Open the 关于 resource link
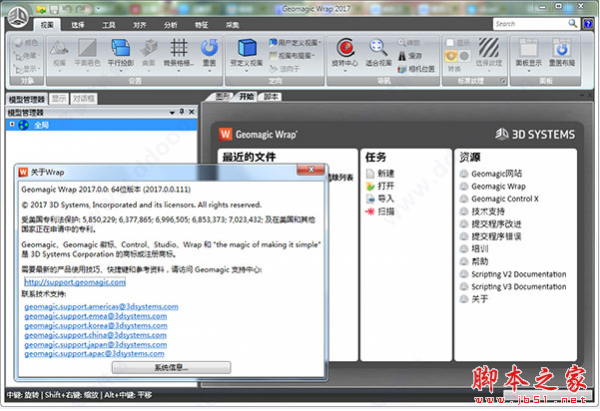 (480, 299)
